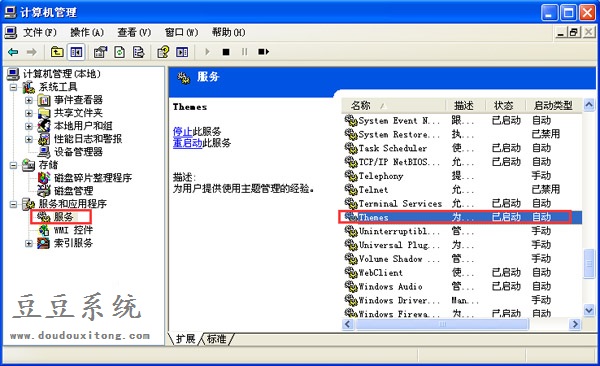Open the 查看(V) menu
Image resolution: width=600 pixels, height=366 pixels.
click(134, 33)
